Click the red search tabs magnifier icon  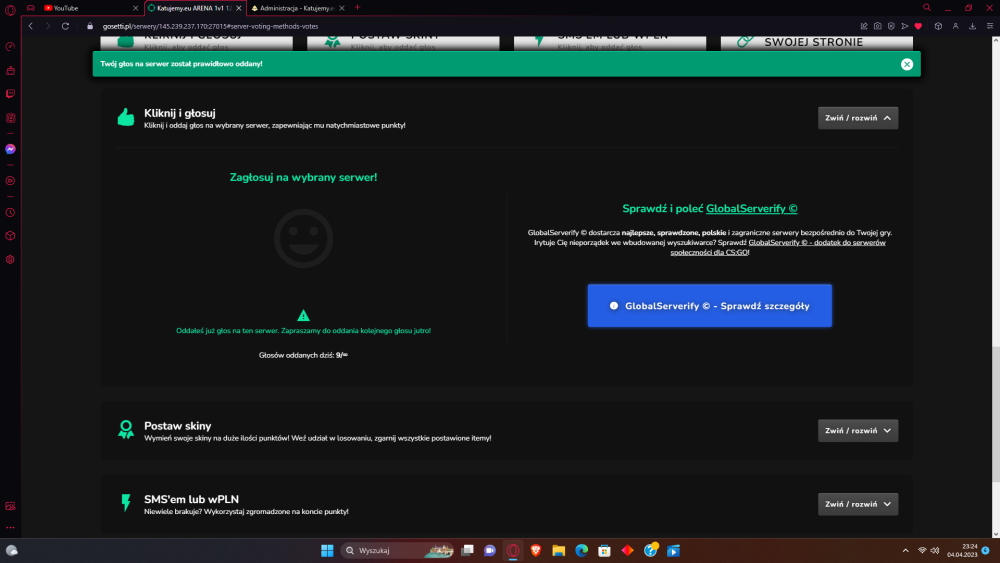(927, 8)
